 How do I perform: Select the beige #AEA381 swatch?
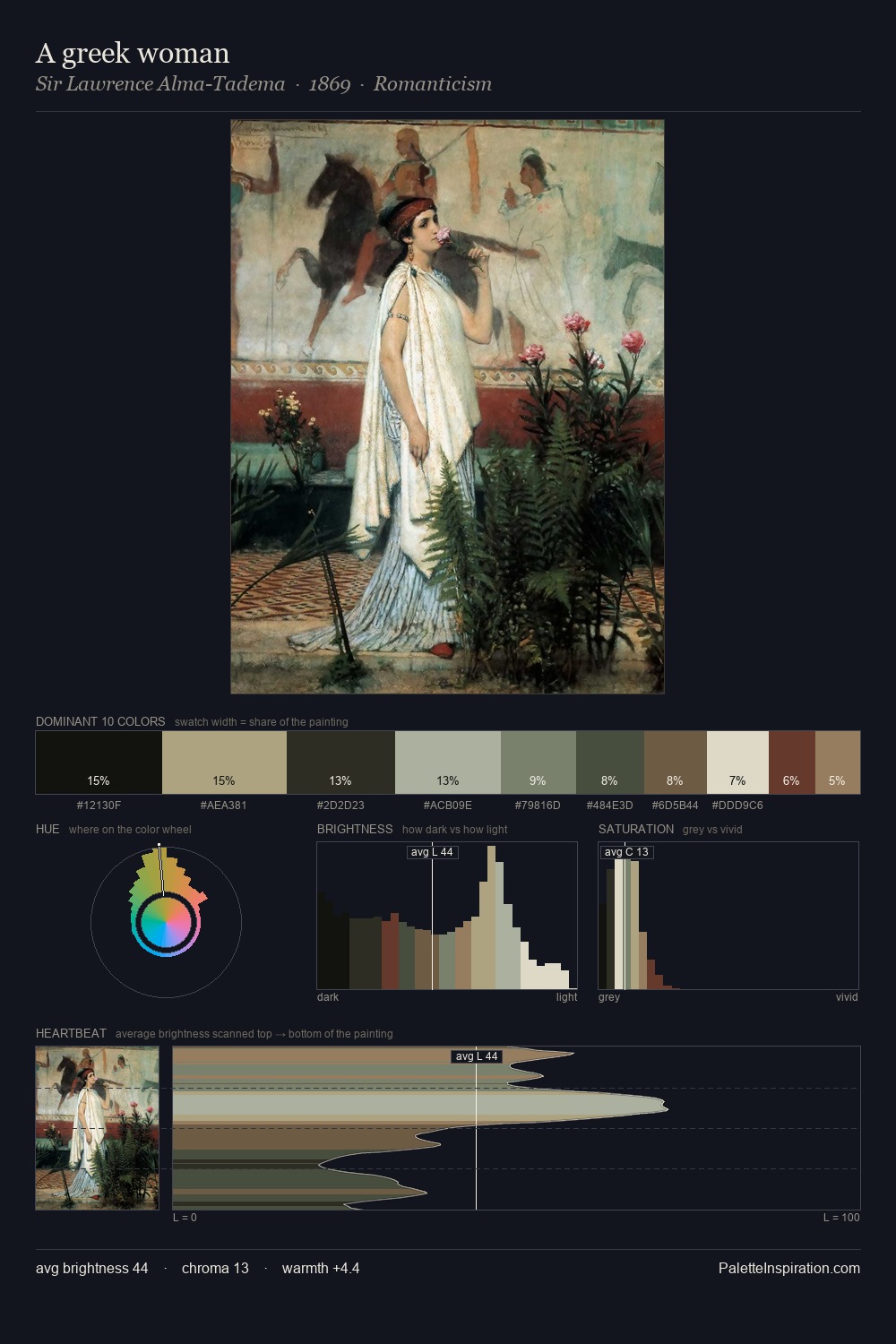(x=224, y=762)
